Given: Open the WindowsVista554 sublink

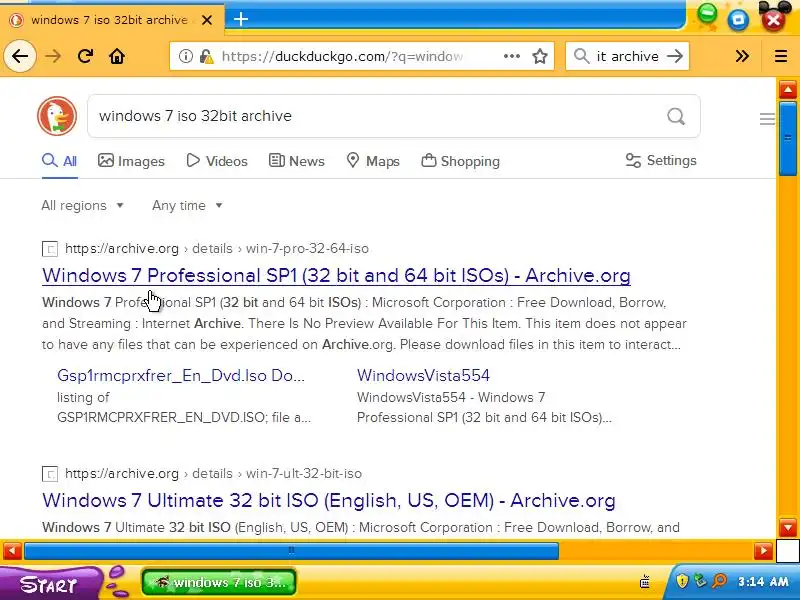Looking at the screenshot, I should (423, 376).
